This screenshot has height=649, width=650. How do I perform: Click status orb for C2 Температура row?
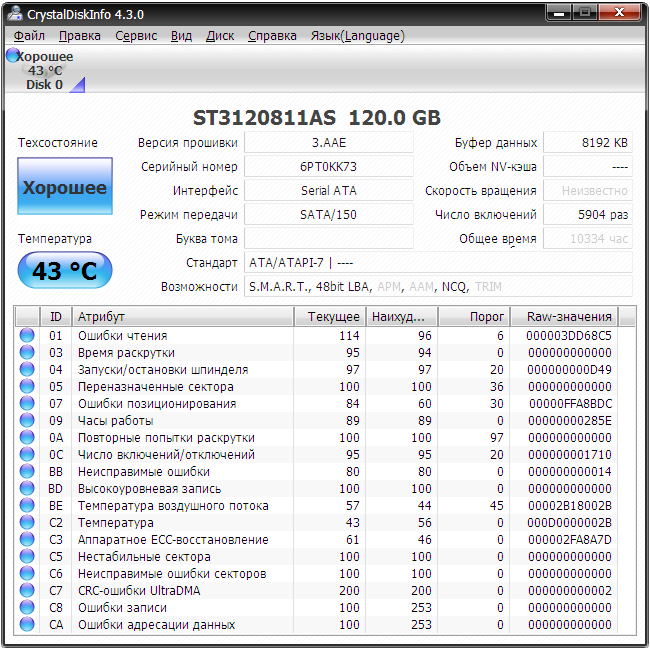click(27, 522)
